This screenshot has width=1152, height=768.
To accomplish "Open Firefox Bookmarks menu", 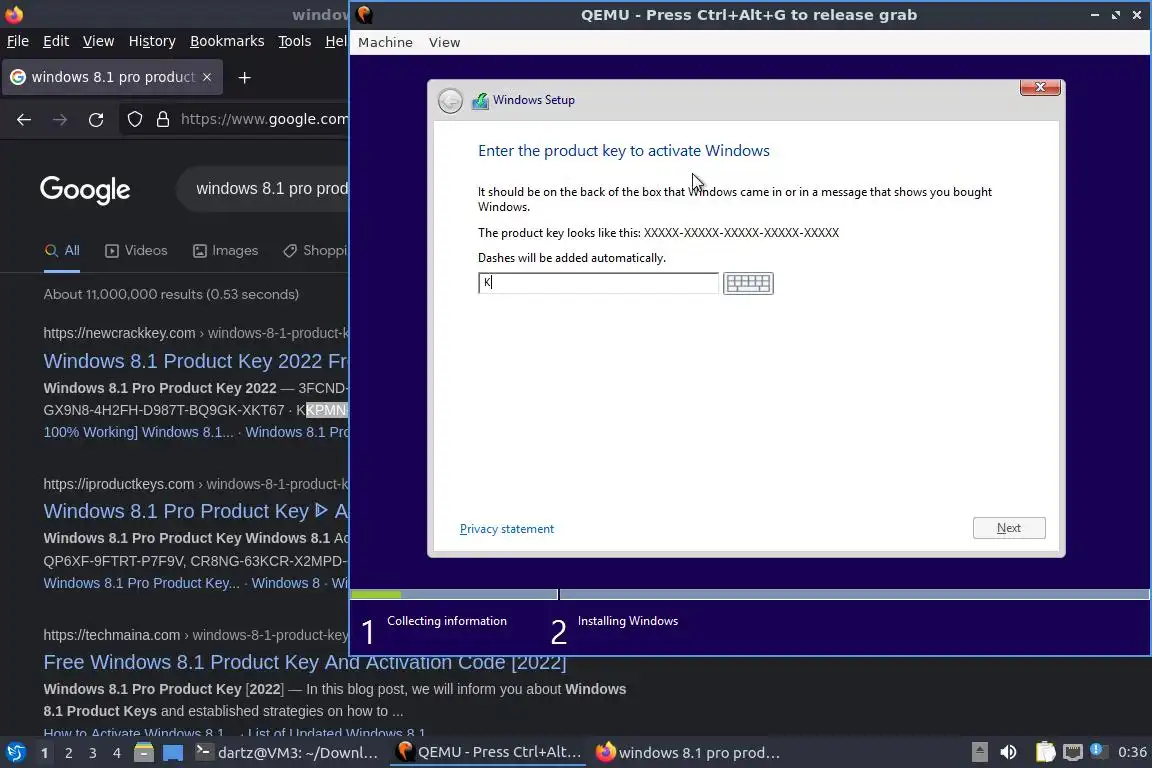I will pyautogui.click(x=227, y=41).
